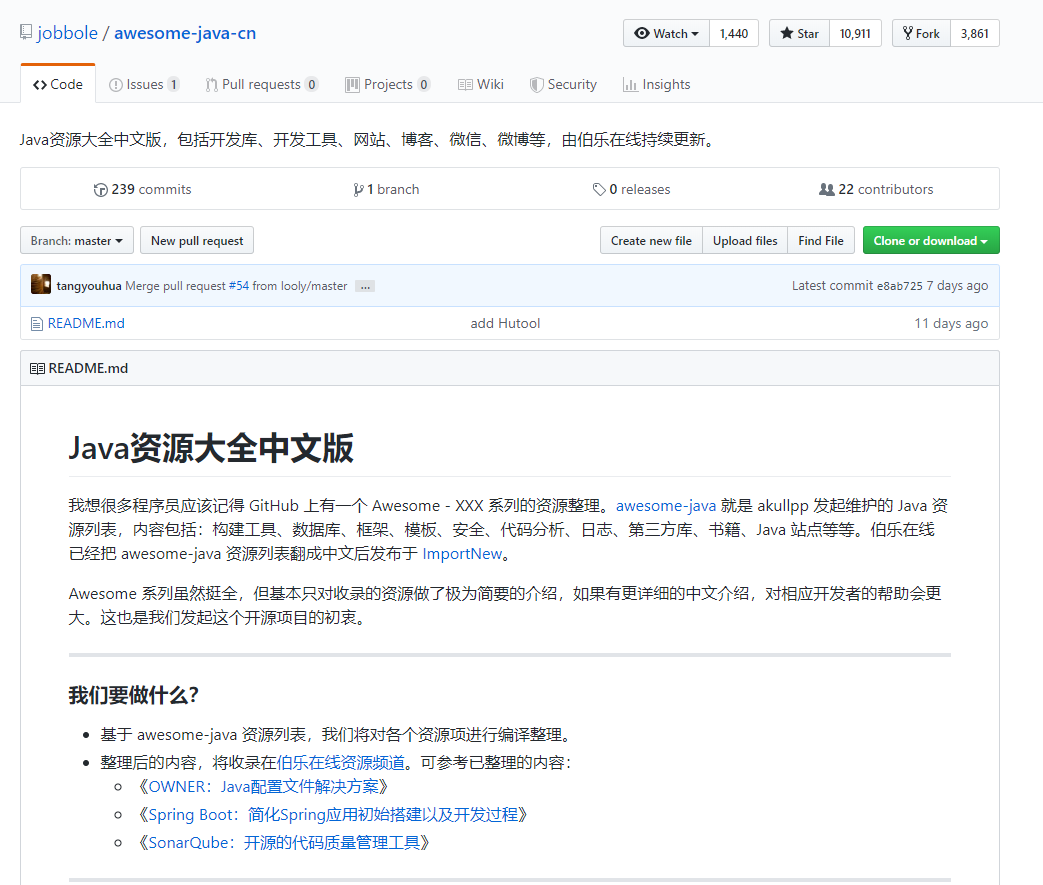Click the contributors people icon
The height and width of the screenshot is (885, 1043).
coord(827,190)
